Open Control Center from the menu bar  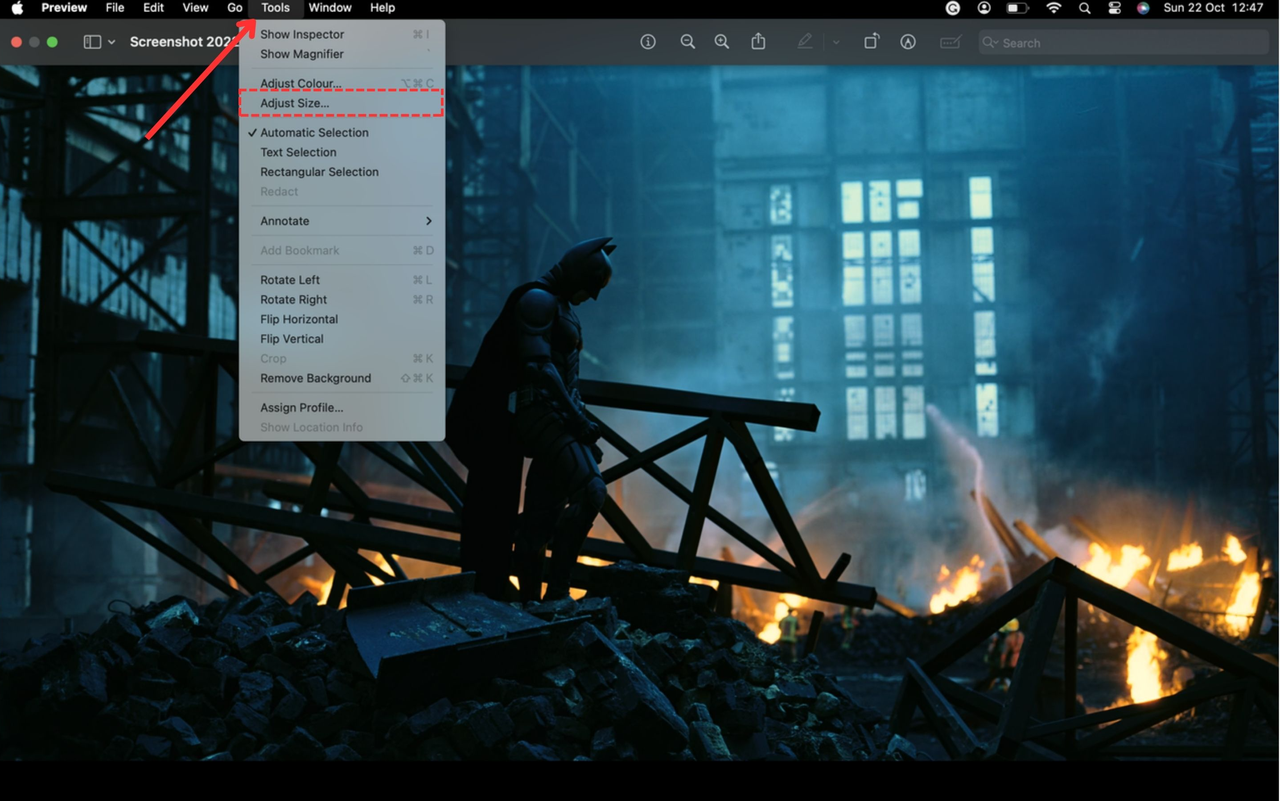pyautogui.click(x=1114, y=8)
